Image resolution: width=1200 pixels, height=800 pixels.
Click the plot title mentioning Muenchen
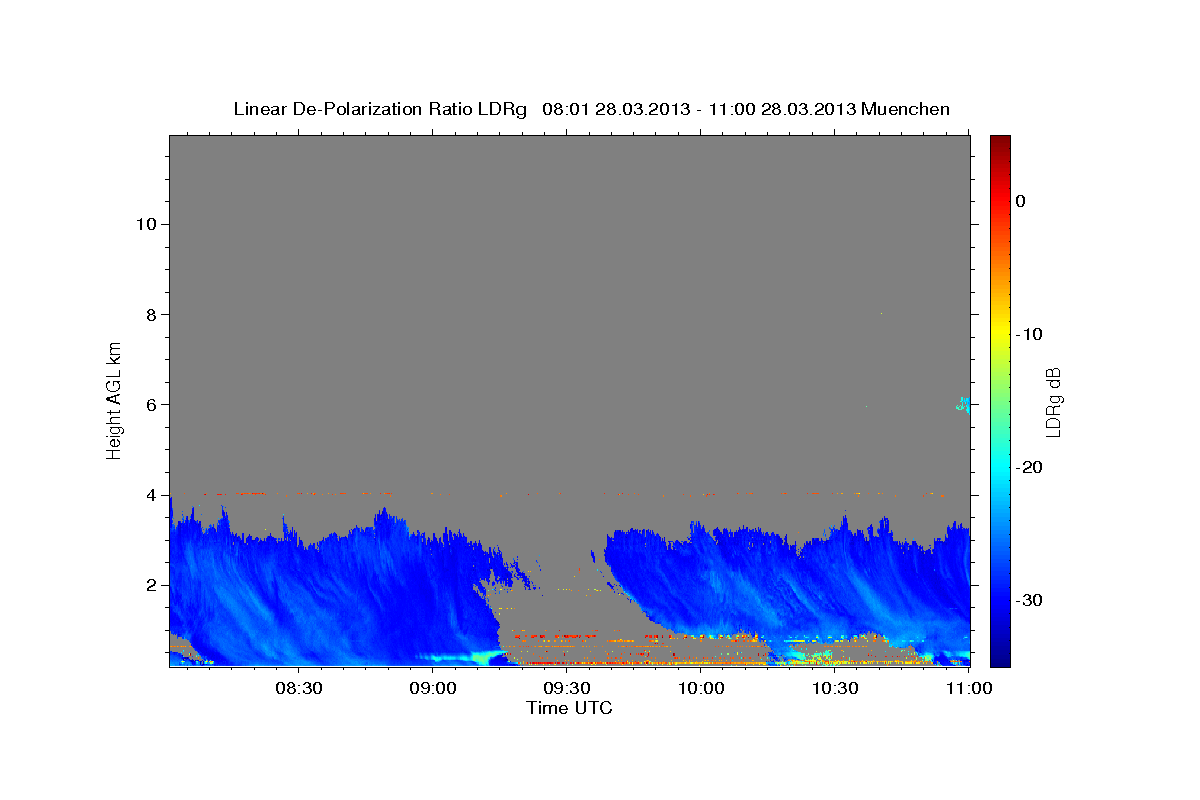coord(591,109)
